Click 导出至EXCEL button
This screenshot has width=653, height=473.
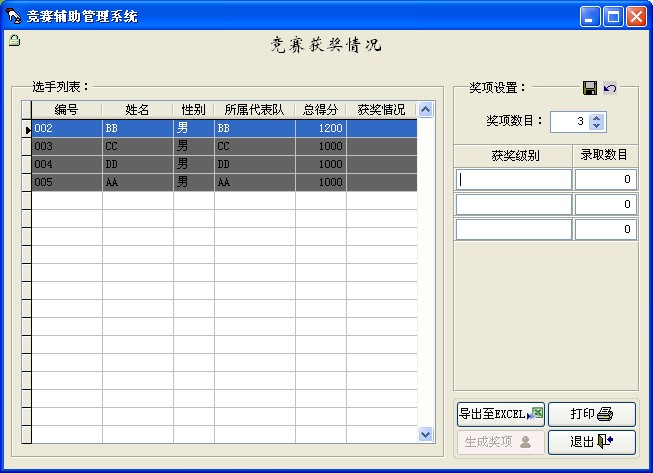[501, 414]
